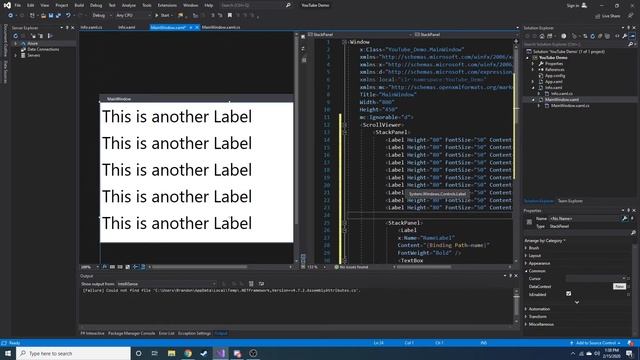Switch to Package Manager Console tab
The width and height of the screenshot is (640, 360).
[131, 333]
